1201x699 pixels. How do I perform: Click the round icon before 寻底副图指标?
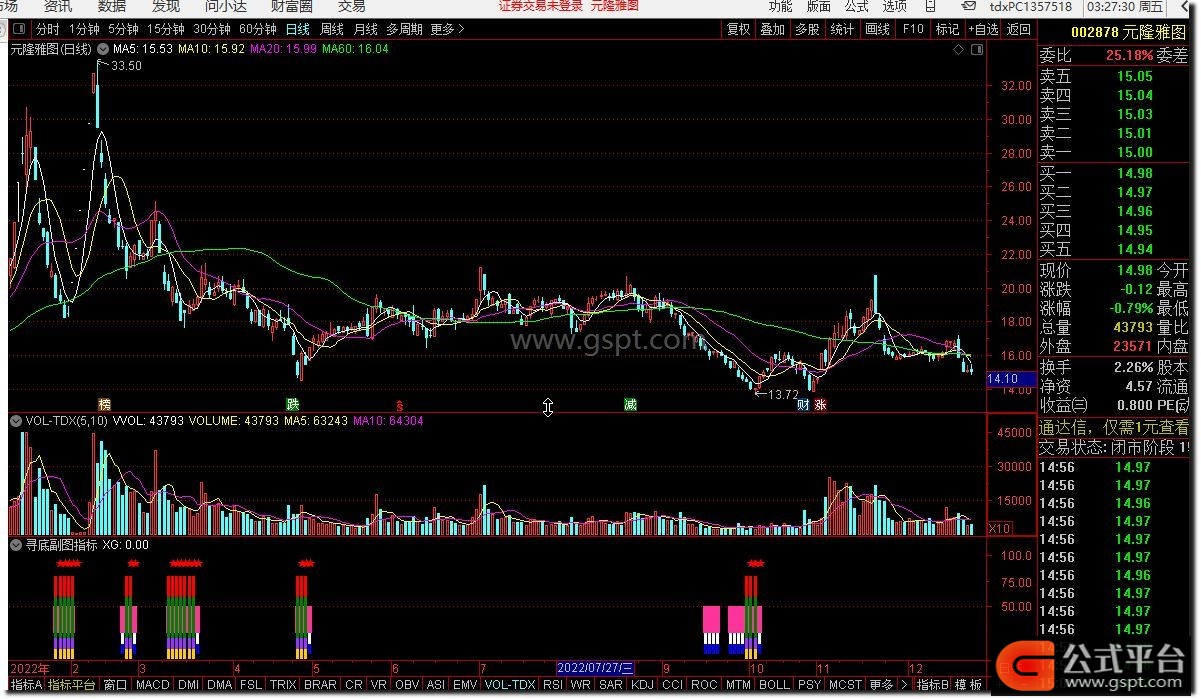[x=16, y=545]
